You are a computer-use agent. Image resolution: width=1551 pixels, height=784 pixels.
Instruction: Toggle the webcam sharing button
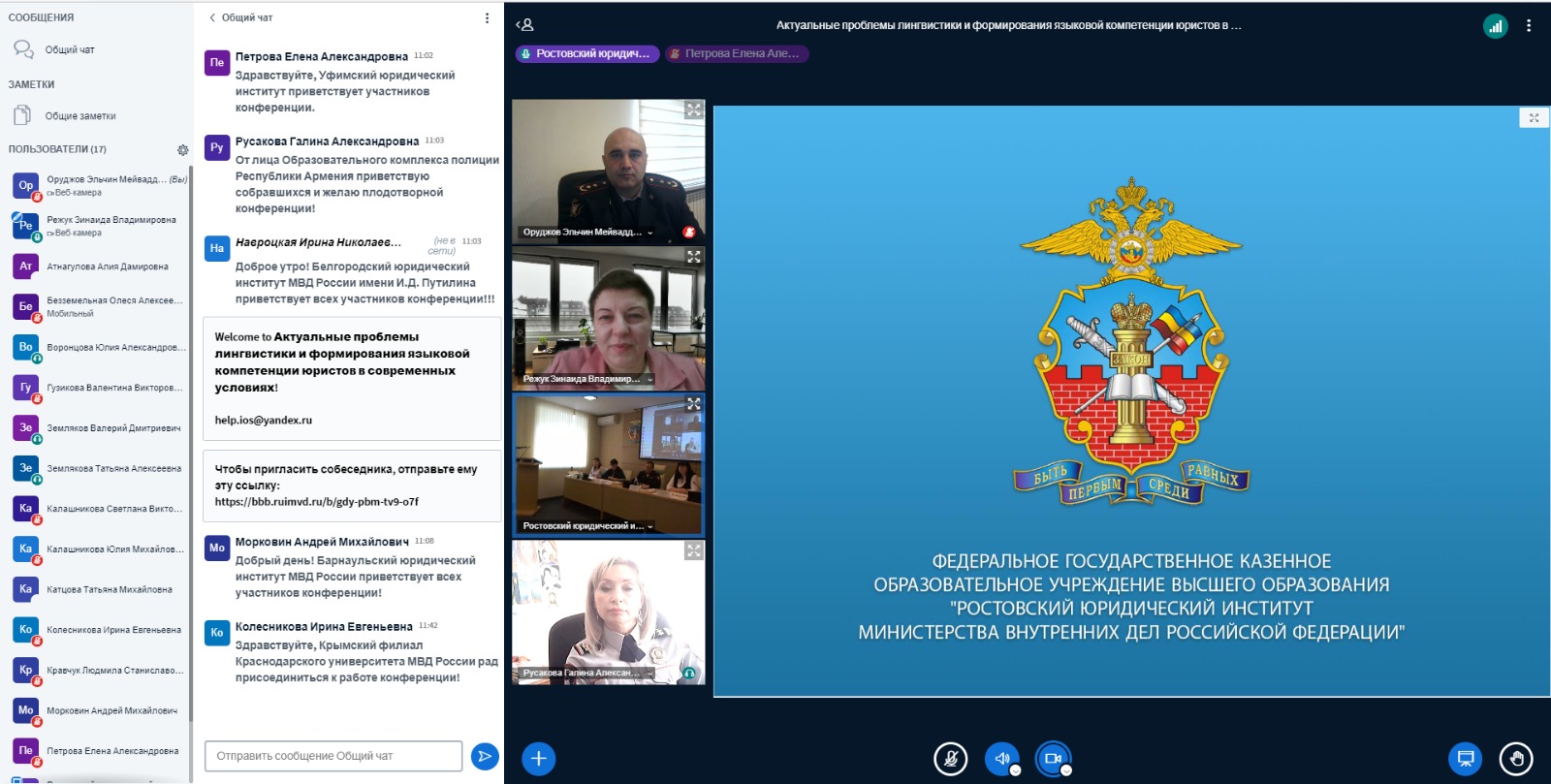pyautogui.click(x=1053, y=759)
